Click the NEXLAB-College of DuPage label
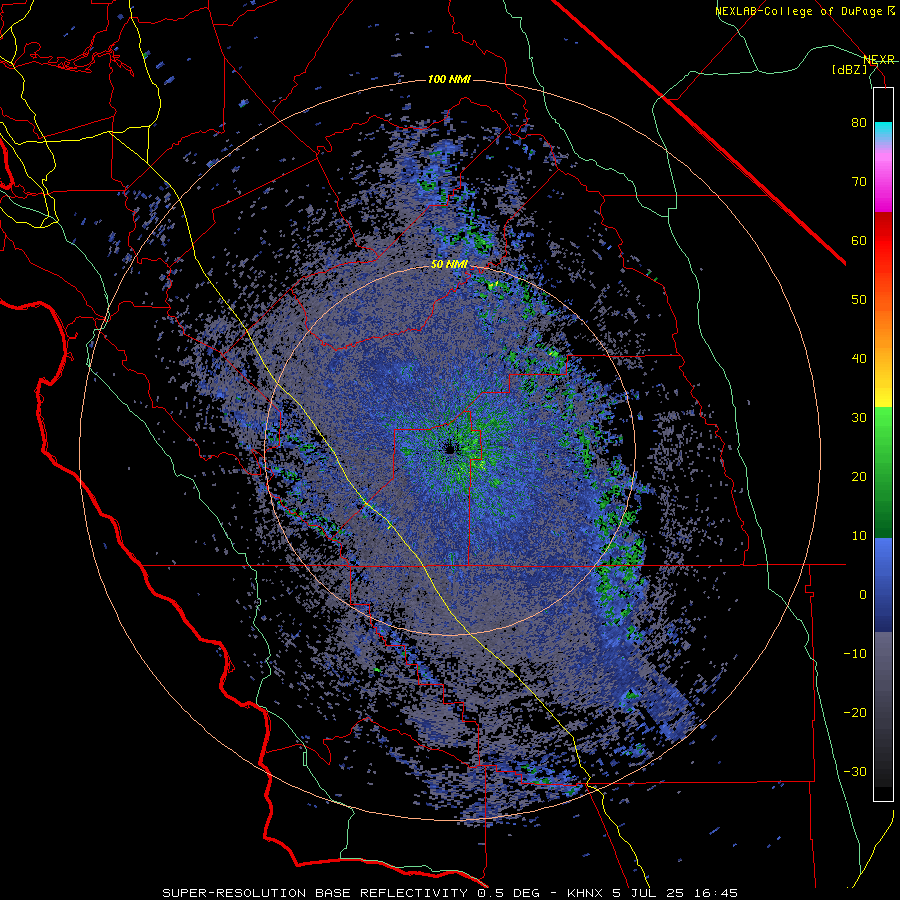Viewport: 900px width, 900px height. (x=804, y=11)
